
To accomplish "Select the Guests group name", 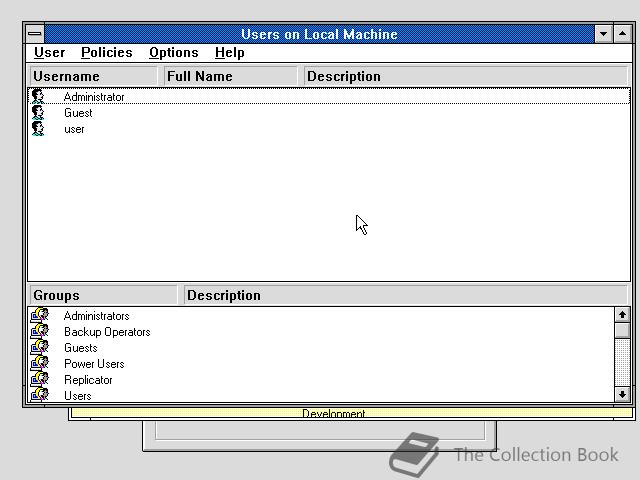I will (x=80, y=348).
